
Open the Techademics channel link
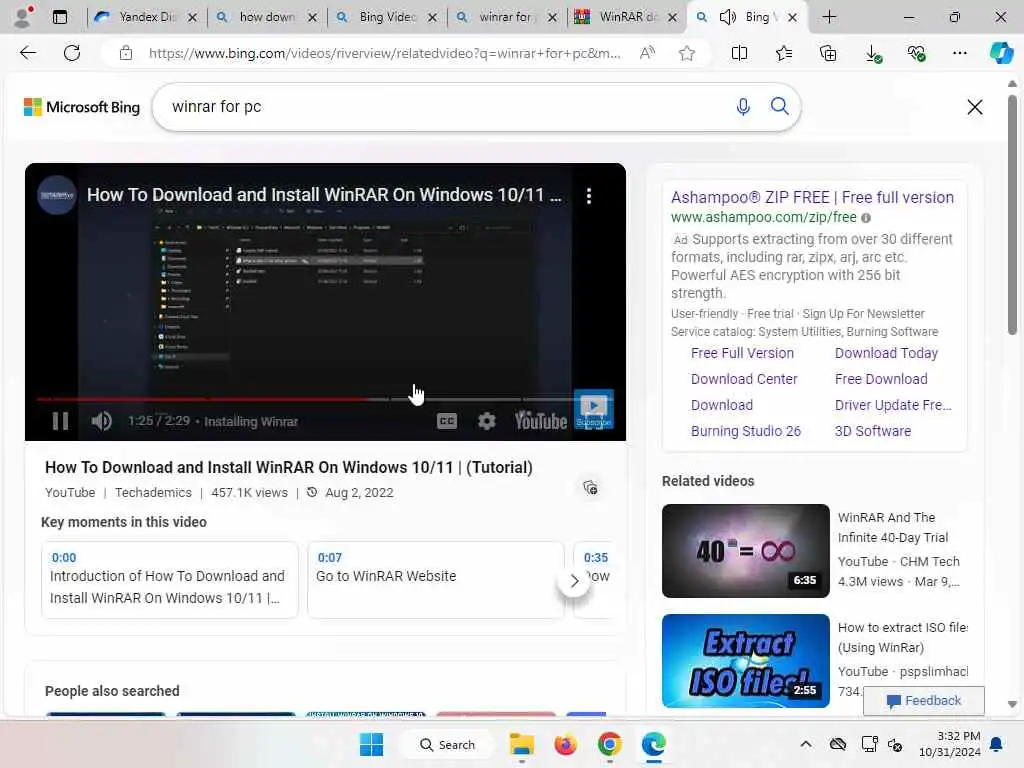click(153, 492)
